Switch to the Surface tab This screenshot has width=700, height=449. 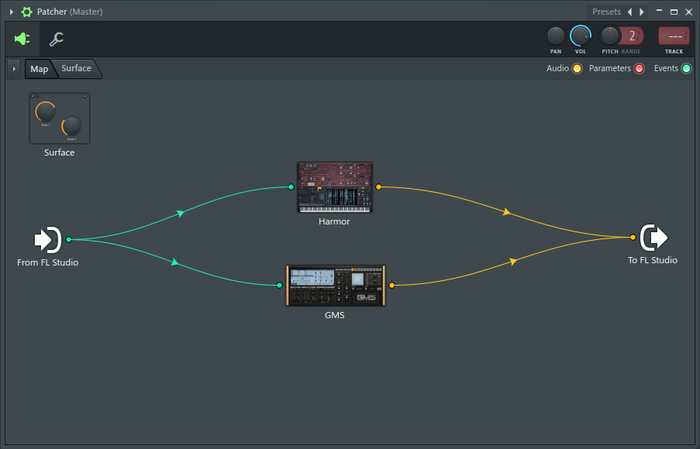point(76,68)
